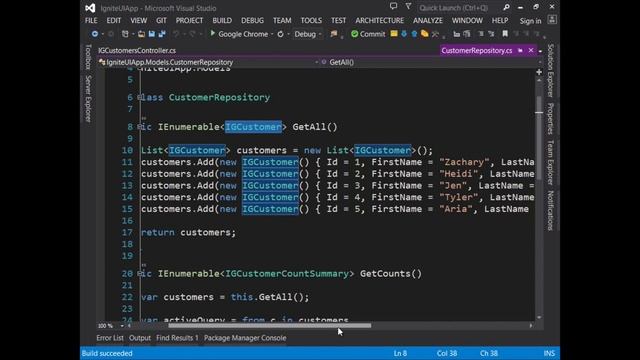Click the Sign in link

531,21
